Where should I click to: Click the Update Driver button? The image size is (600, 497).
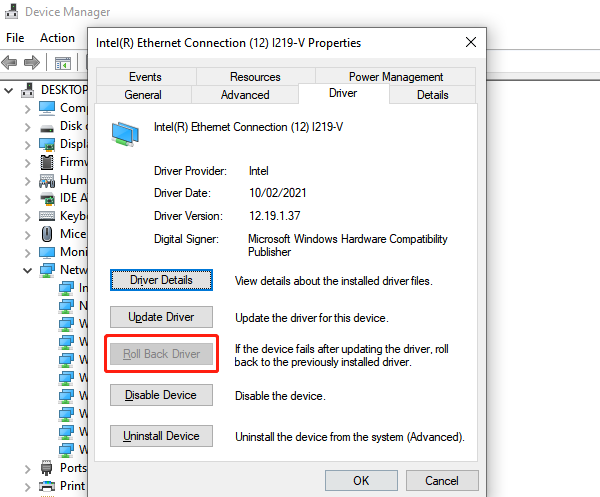tap(161, 317)
